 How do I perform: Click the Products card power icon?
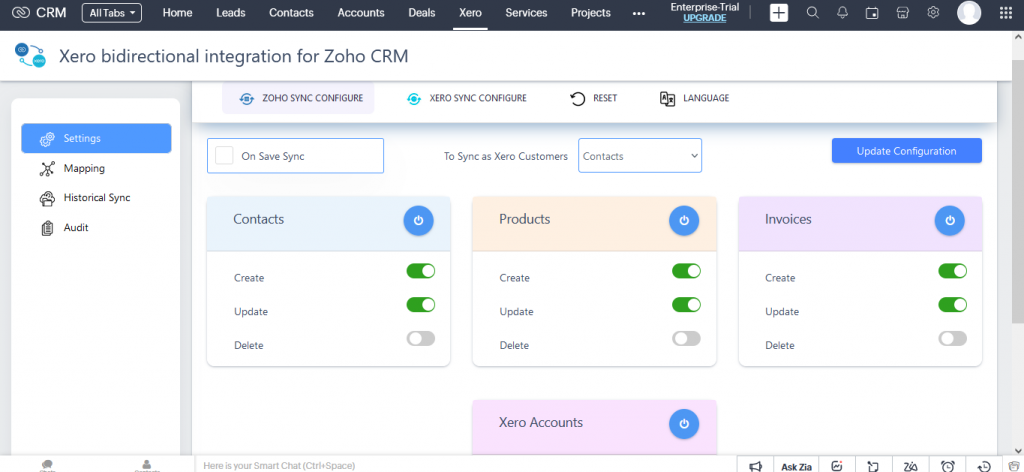(684, 221)
